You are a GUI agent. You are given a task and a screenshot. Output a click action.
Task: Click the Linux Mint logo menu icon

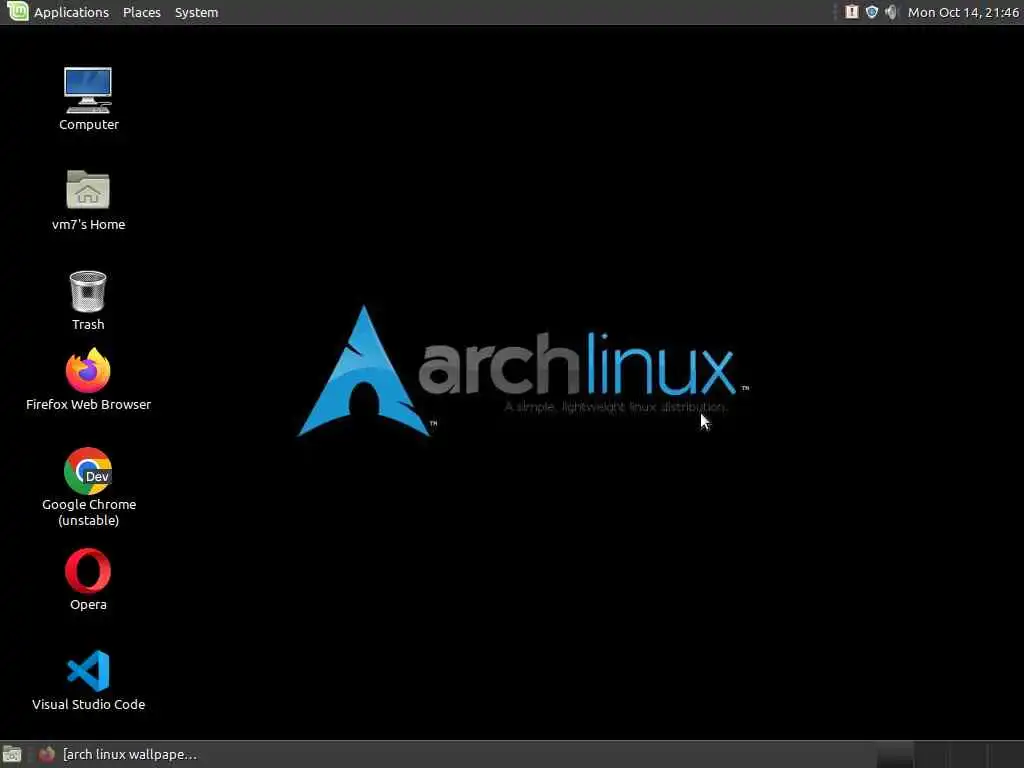[x=18, y=11]
